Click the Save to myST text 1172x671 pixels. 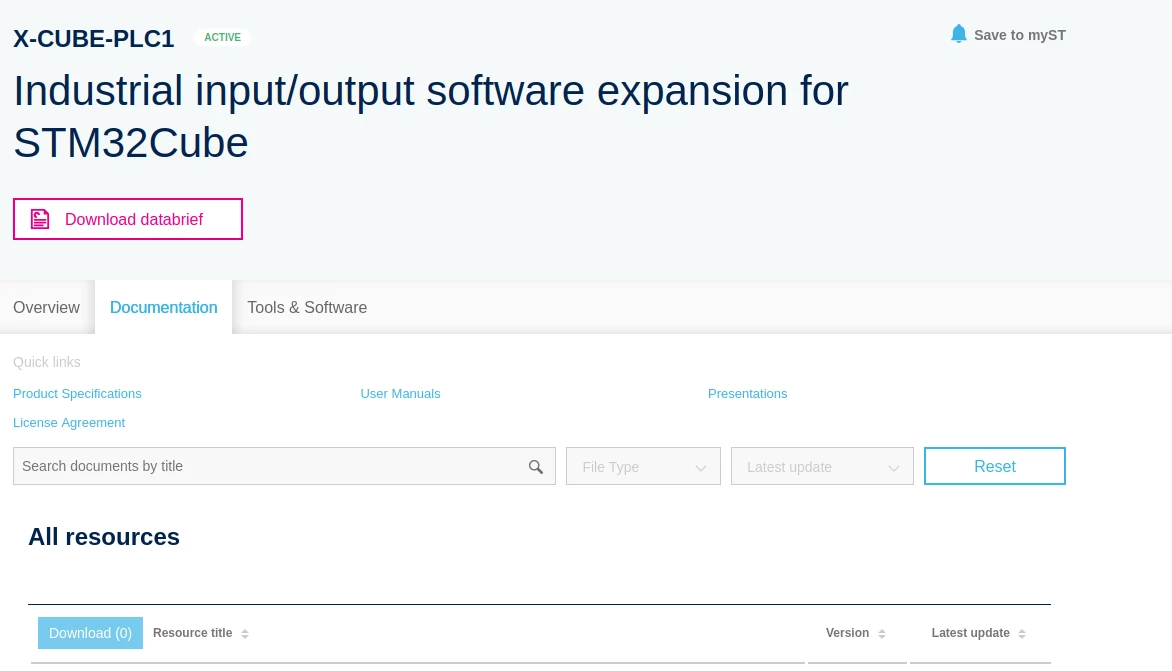point(1020,35)
